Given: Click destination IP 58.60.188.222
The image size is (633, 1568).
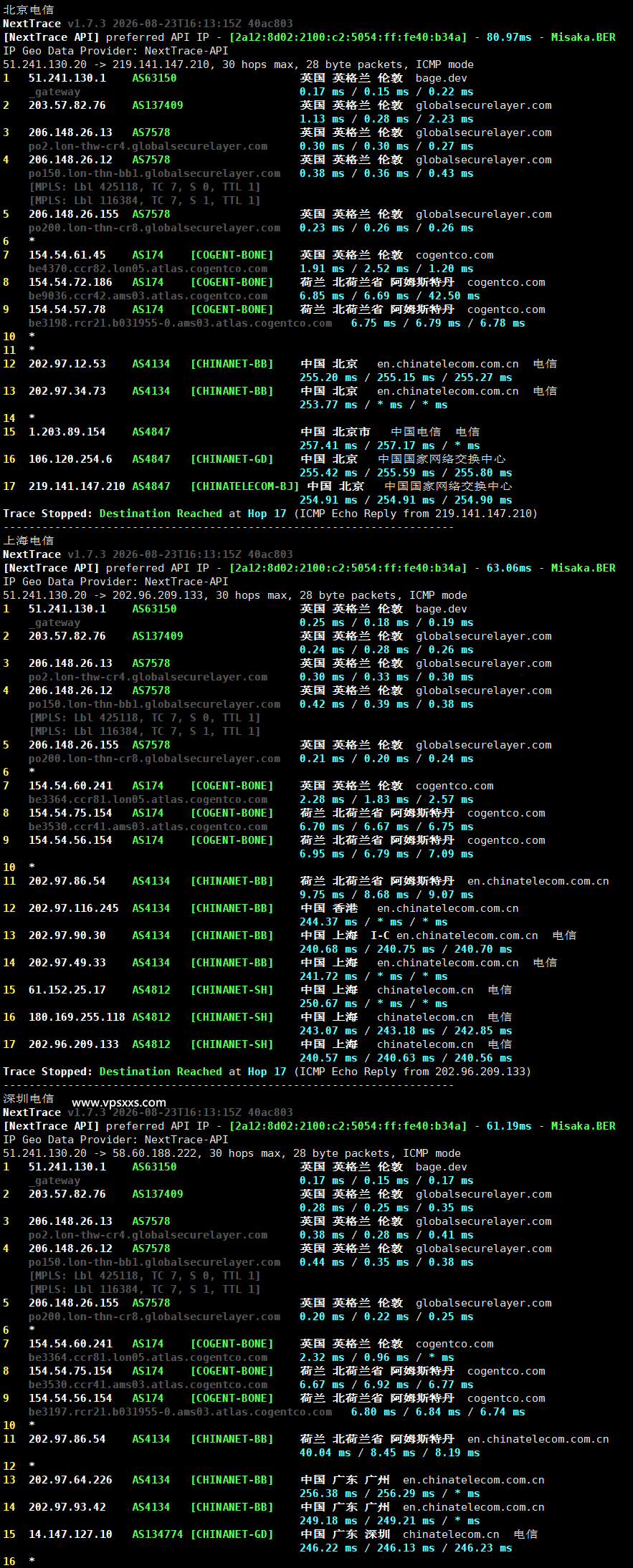Looking at the screenshot, I should 157,1153.
